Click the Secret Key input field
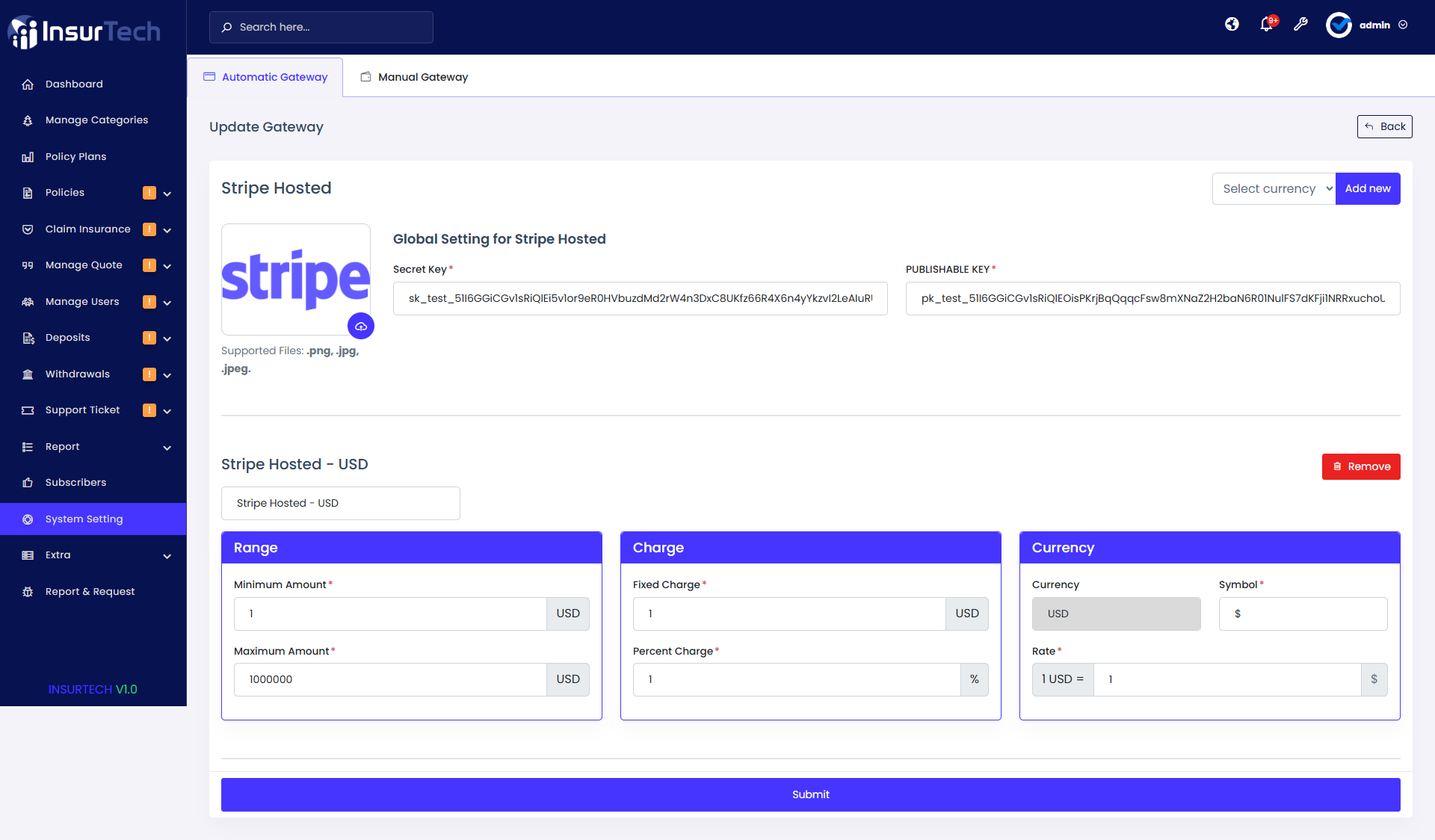 (640, 298)
